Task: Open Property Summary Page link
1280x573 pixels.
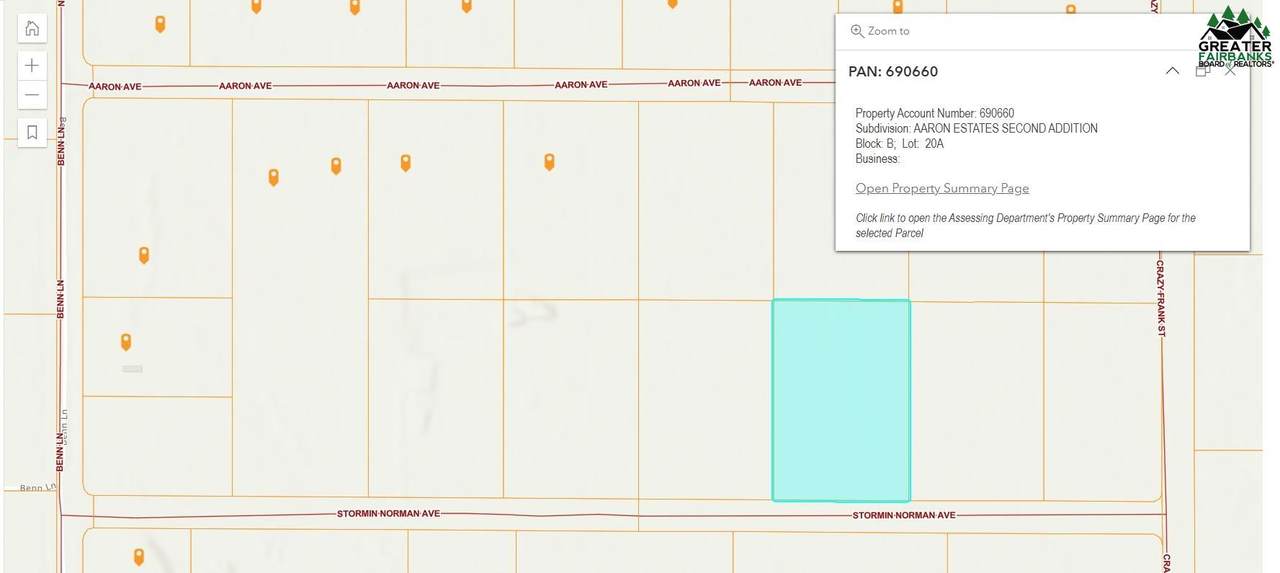Action: [x=942, y=188]
